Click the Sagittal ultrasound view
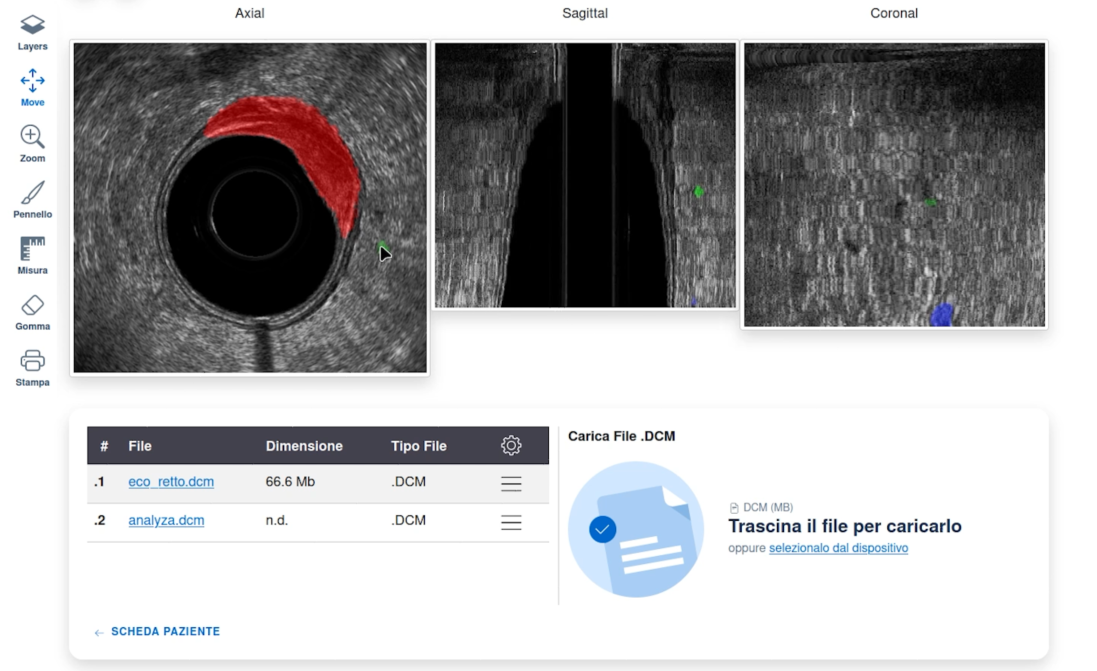Screen dimensions: 1097x671 (x=585, y=175)
